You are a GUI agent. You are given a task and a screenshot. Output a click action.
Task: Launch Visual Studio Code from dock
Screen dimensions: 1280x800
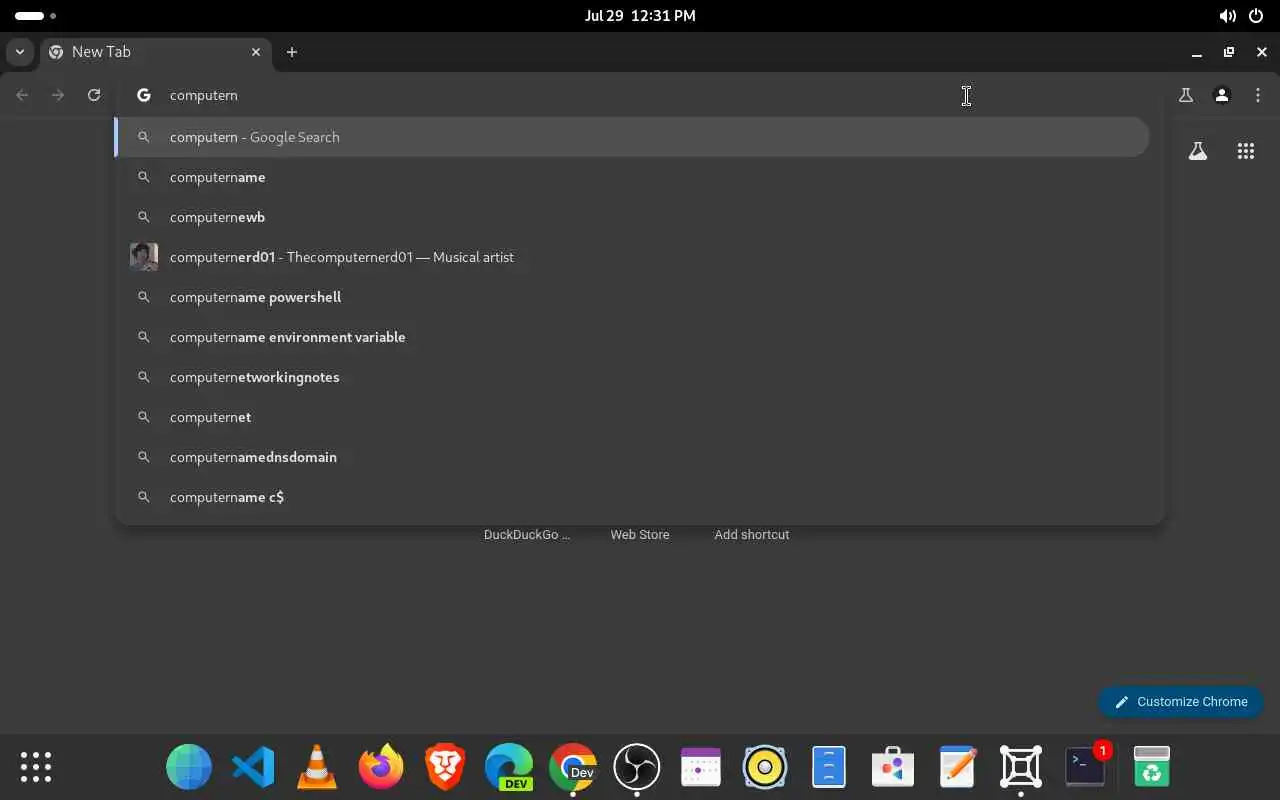click(x=253, y=767)
